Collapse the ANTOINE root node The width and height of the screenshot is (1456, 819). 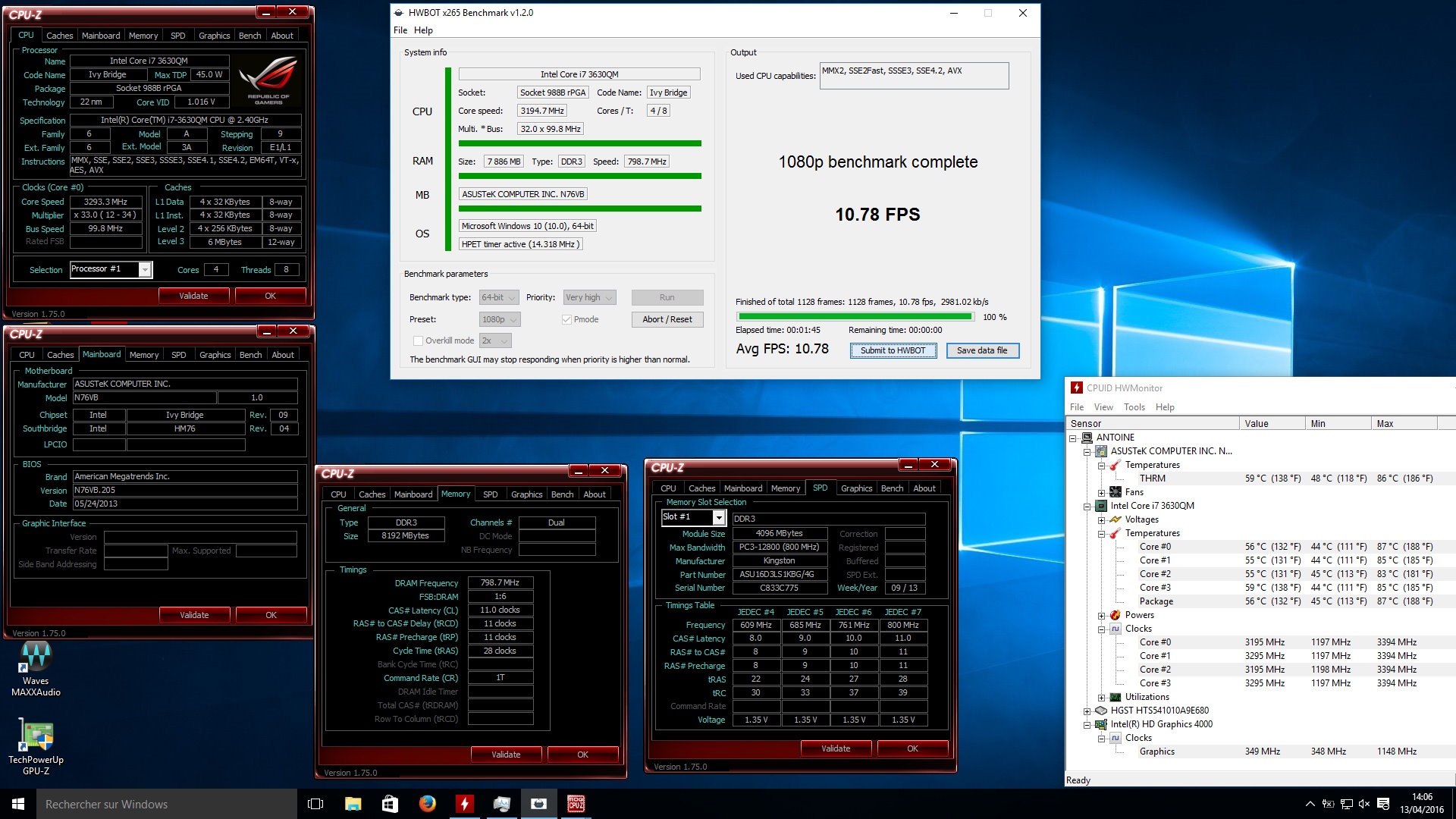[1072, 438]
